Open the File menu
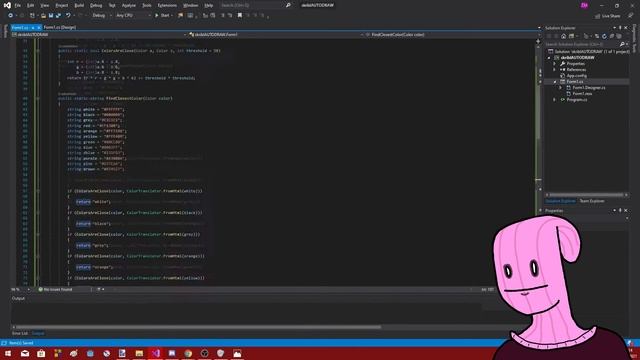Image resolution: width=640 pixels, height=360 pixels. pos(18,5)
